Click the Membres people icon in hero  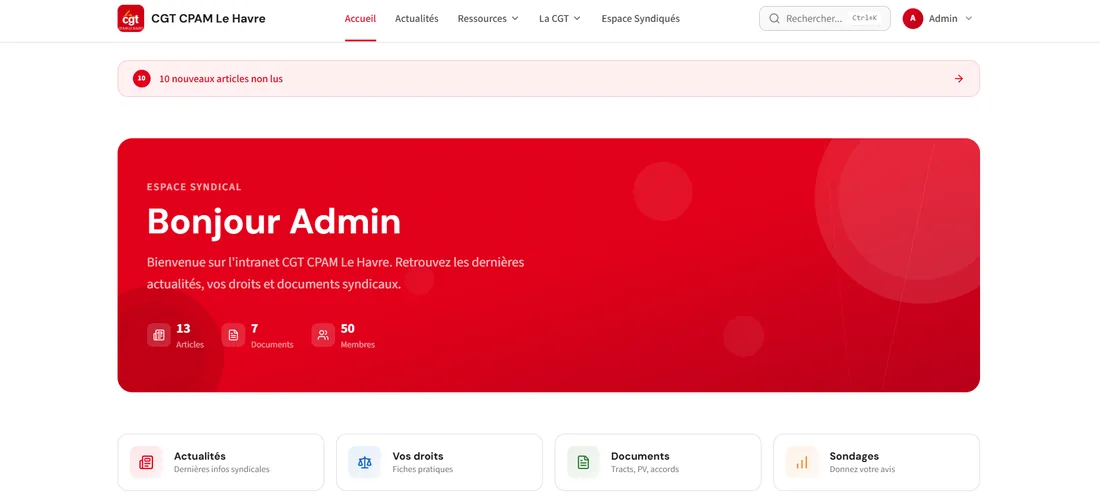pyautogui.click(x=323, y=335)
